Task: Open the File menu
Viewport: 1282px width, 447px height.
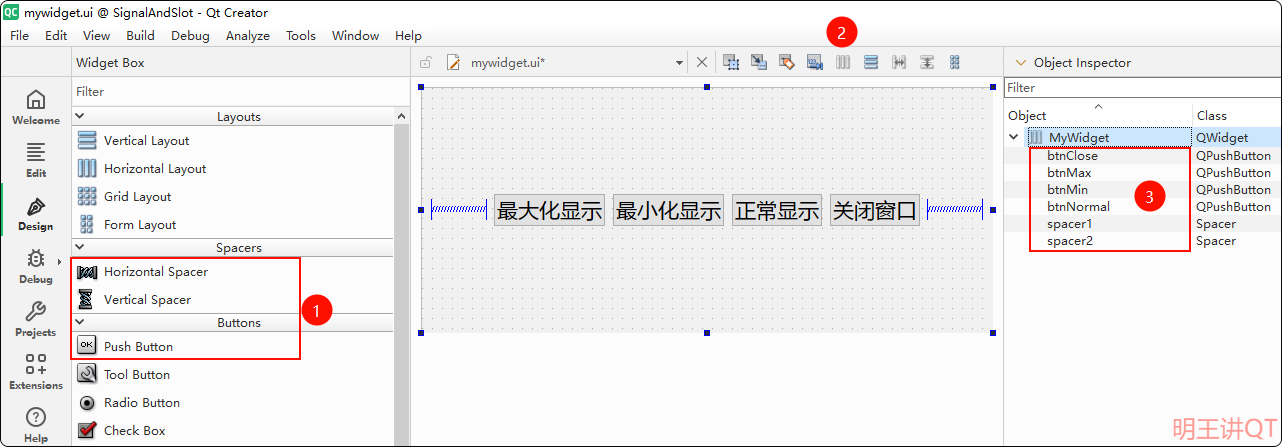Action: pos(19,35)
